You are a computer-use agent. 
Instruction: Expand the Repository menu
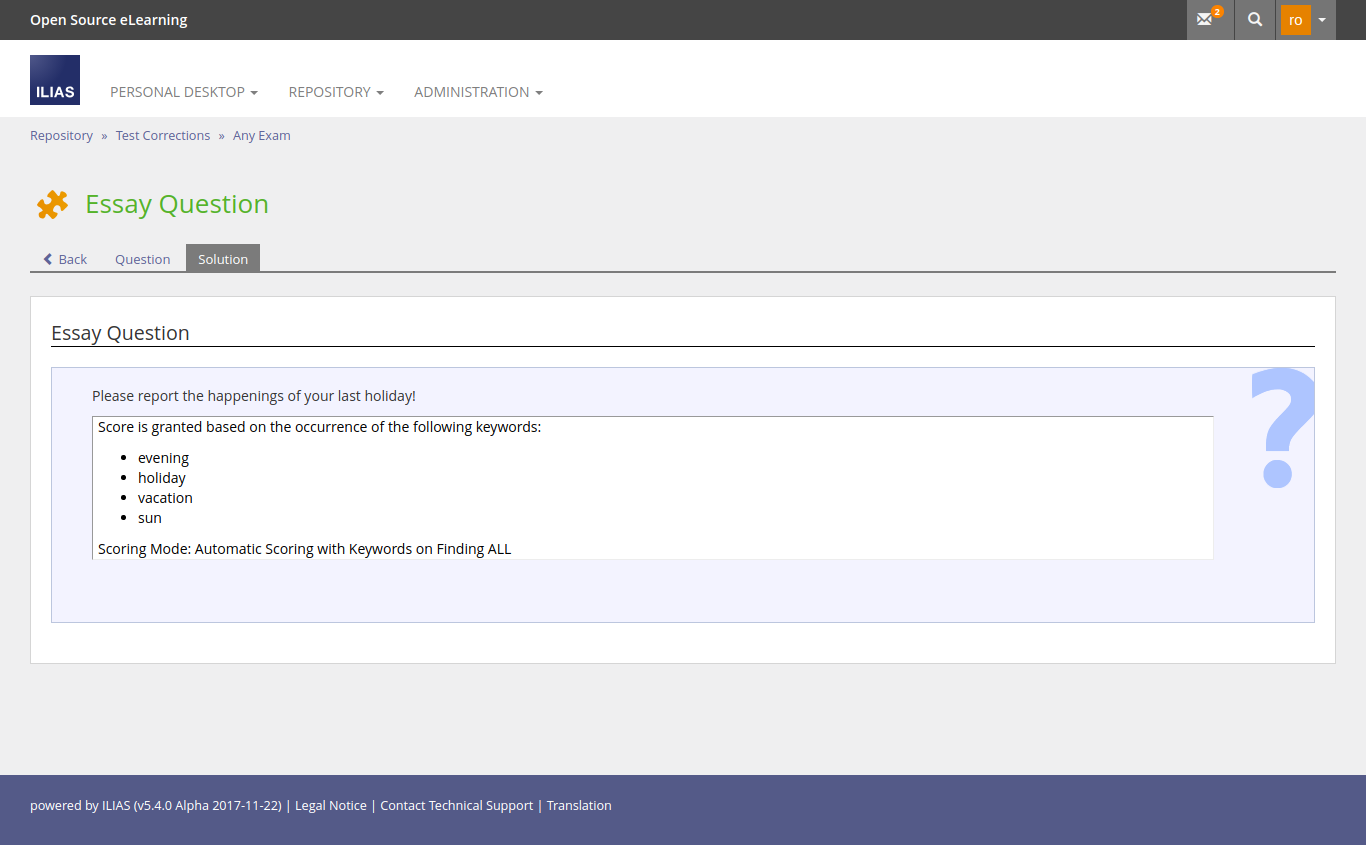pyautogui.click(x=336, y=92)
